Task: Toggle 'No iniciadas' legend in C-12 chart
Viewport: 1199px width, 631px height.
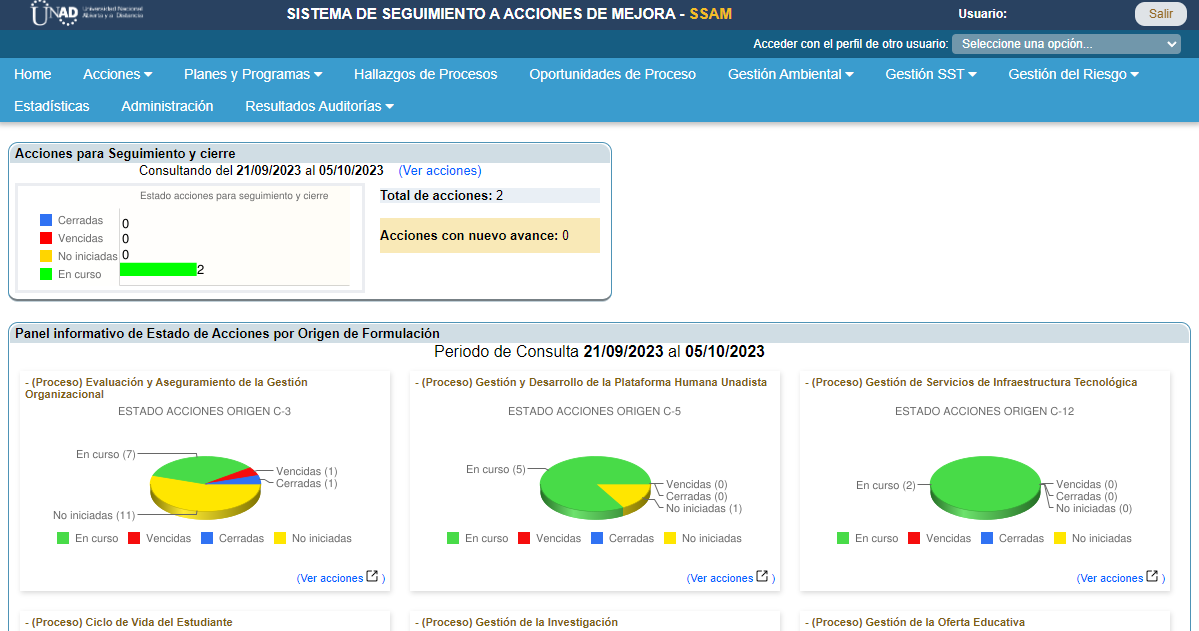Action: pos(1093,538)
